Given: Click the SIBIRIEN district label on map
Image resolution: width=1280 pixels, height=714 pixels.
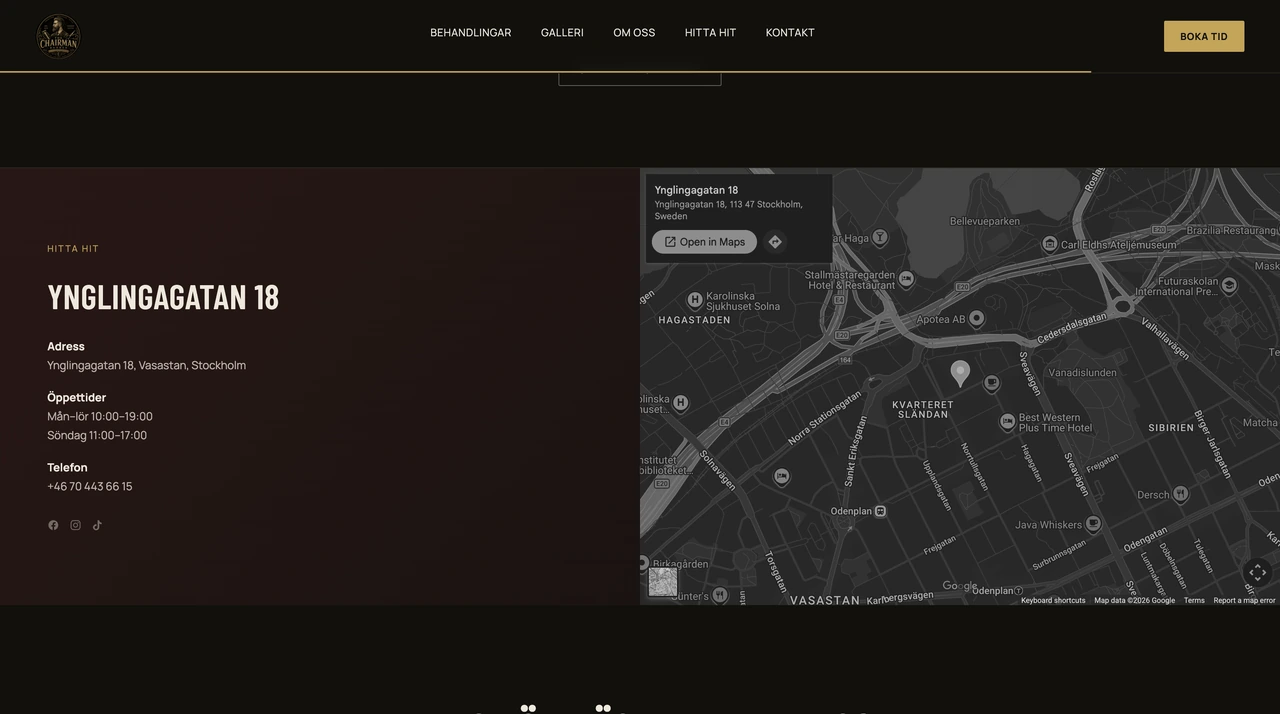Looking at the screenshot, I should click(x=1171, y=428).
